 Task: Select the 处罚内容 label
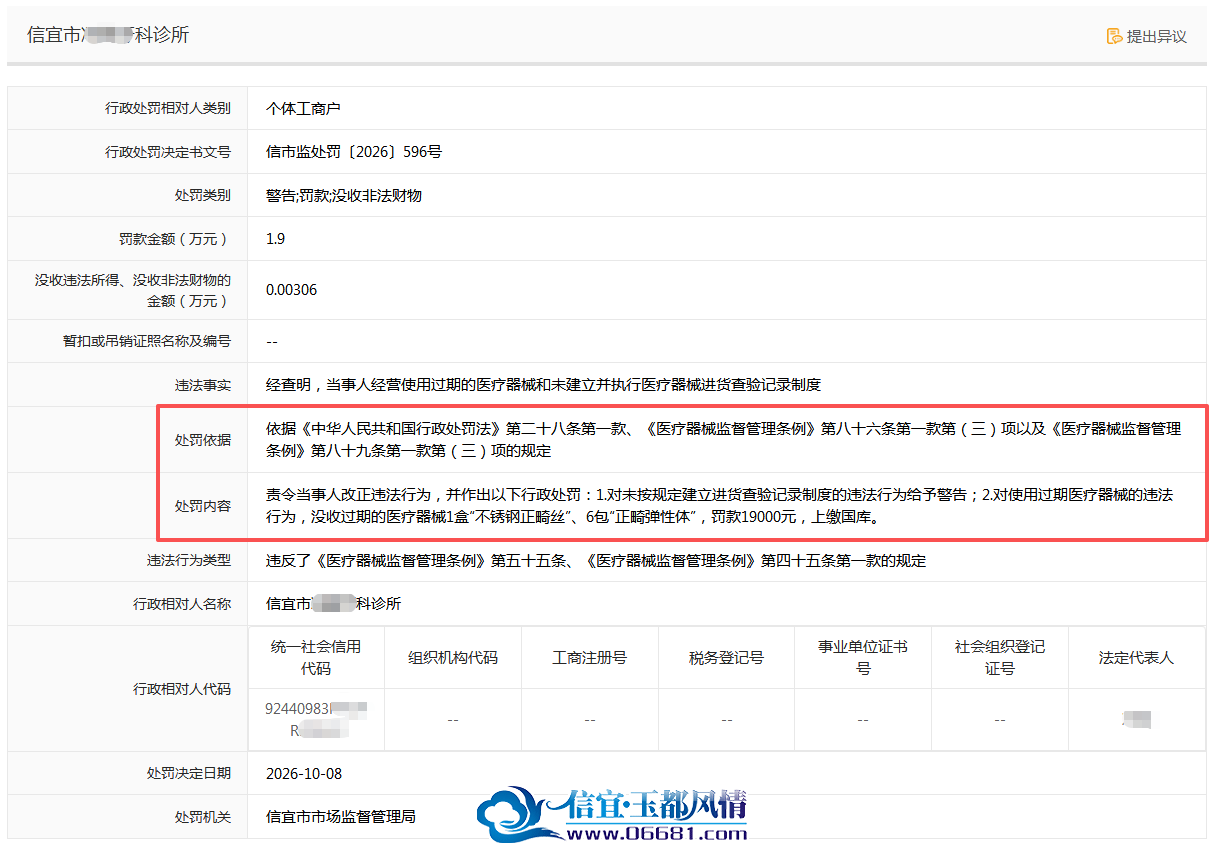pyautogui.click(x=203, y=505)
